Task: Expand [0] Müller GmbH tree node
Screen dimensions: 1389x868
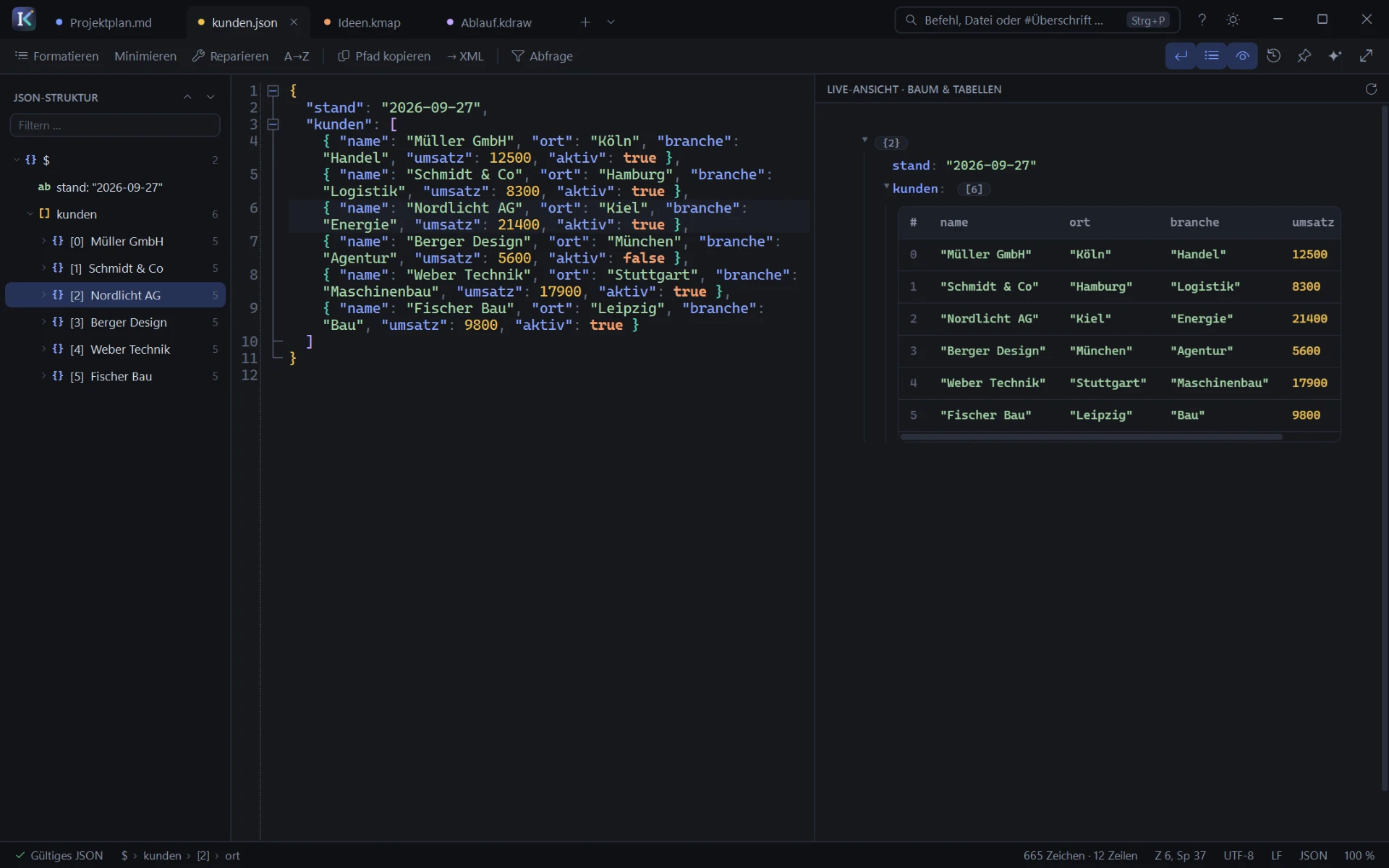Action: (x=43, y=241)
